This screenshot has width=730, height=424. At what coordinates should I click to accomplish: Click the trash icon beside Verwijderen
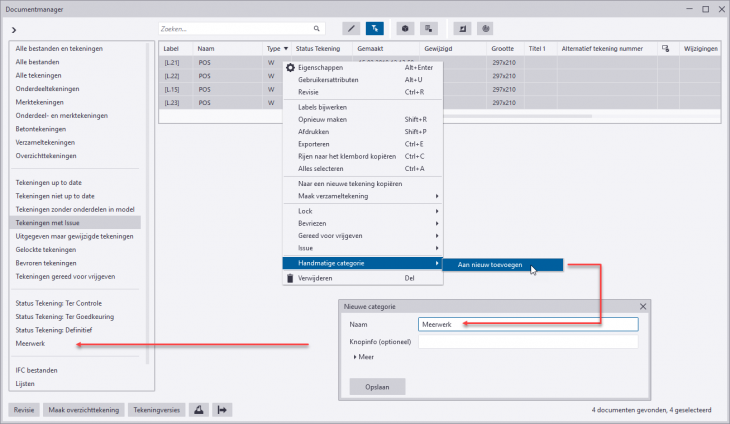point(291,278)
